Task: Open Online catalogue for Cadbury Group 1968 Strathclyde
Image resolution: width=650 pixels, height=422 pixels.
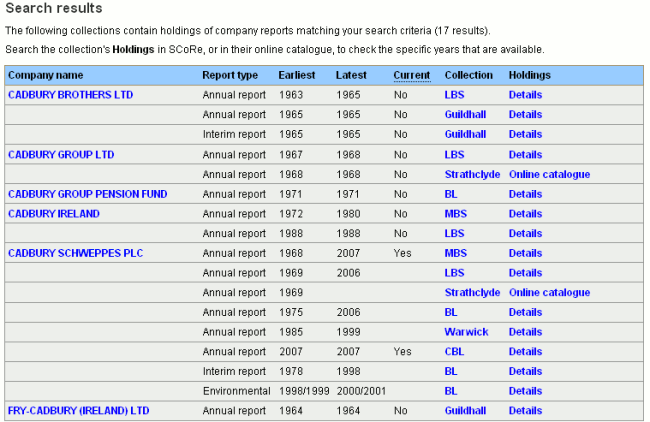Action: click(x=549, y=175)
